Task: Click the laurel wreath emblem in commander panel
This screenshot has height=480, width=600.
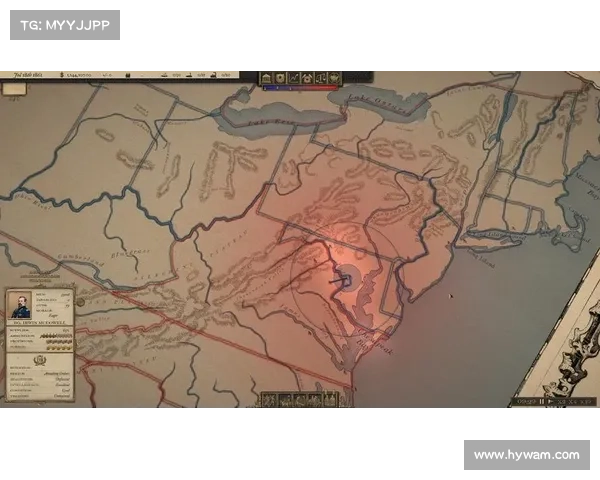Action: [x=40, y=359]
